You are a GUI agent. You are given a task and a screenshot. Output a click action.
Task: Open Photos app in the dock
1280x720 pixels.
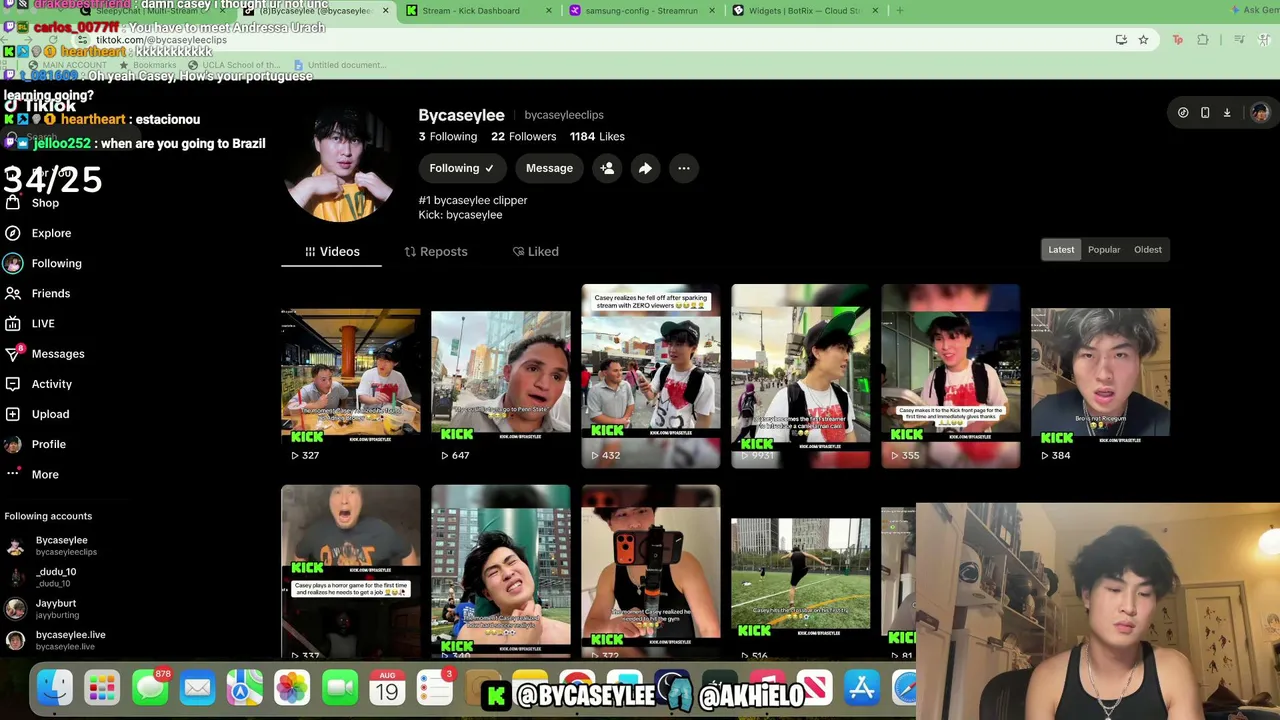pyautogui.click(x=292, y=688)
